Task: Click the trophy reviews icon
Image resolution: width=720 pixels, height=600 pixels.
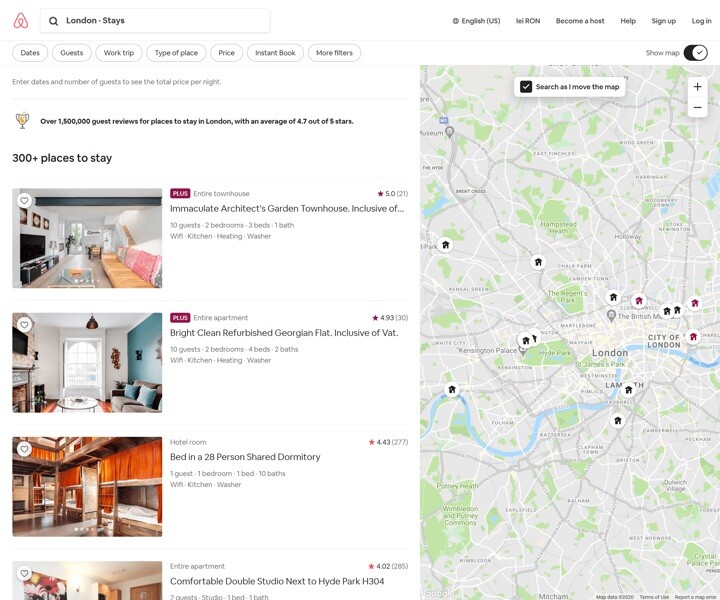Action: point(22,121)
